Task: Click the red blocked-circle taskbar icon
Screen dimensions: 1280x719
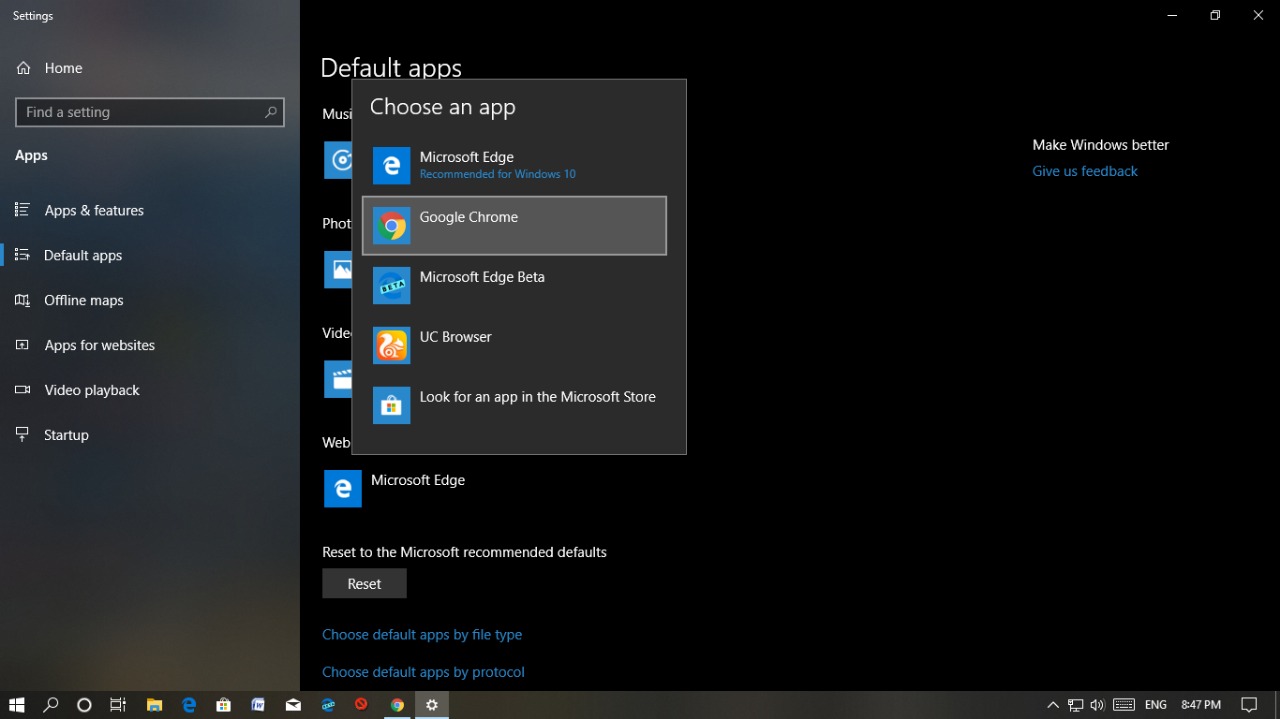Action: (362, 705)
